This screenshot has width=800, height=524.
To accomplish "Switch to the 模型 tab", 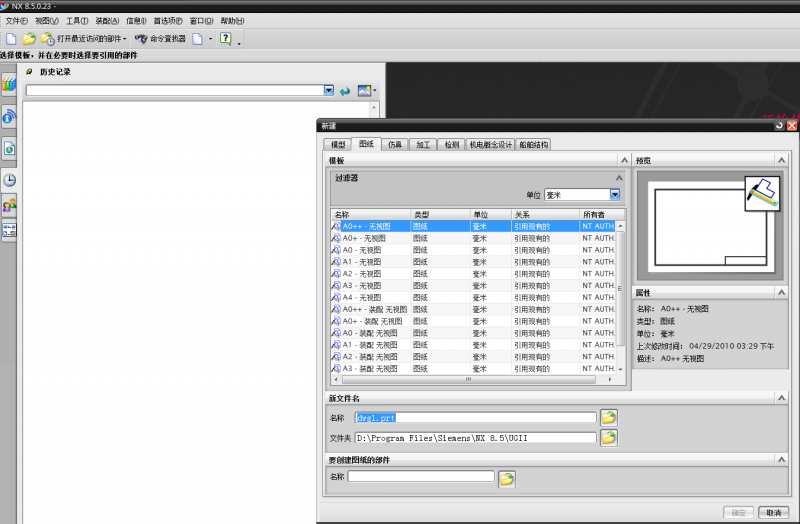I will pyautogui.click(x=338, y=145).
